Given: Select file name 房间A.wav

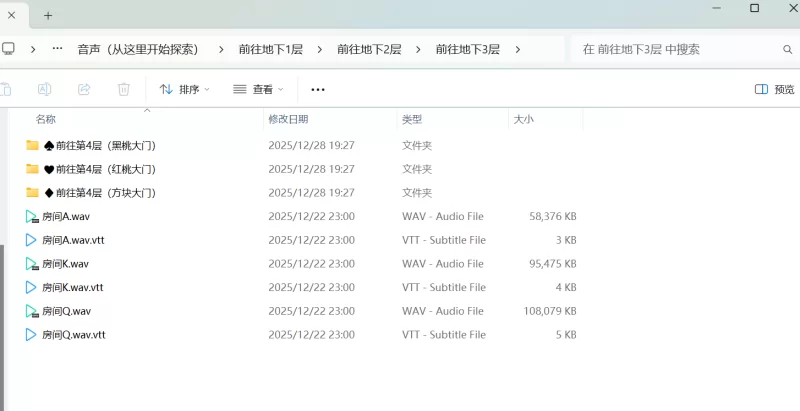Looking at the screenshot, I should (x=66, y=217).
